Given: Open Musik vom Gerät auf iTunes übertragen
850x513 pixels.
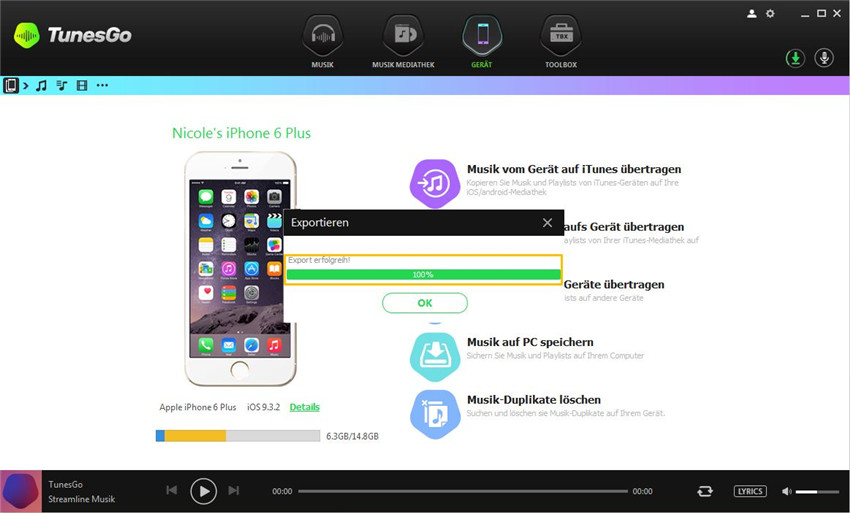Looking at the screenshot, I should 574,169.
